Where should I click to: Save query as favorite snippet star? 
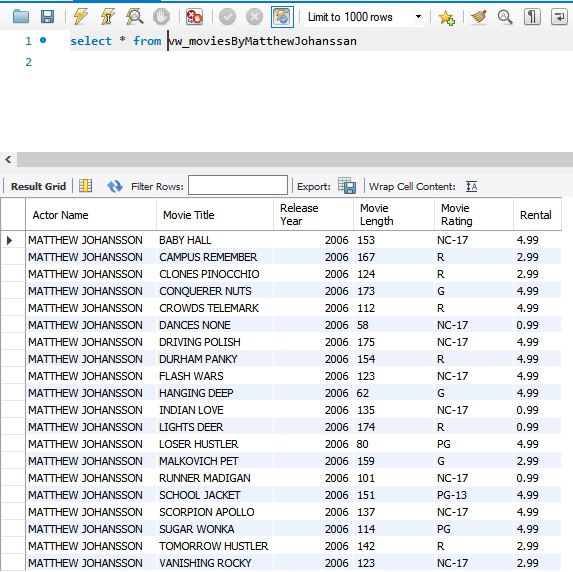pos(446,17)
